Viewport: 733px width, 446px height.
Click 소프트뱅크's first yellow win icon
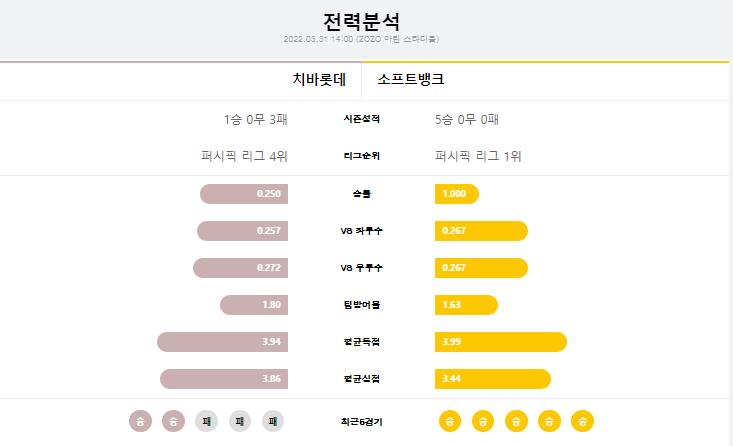[450, 421]
